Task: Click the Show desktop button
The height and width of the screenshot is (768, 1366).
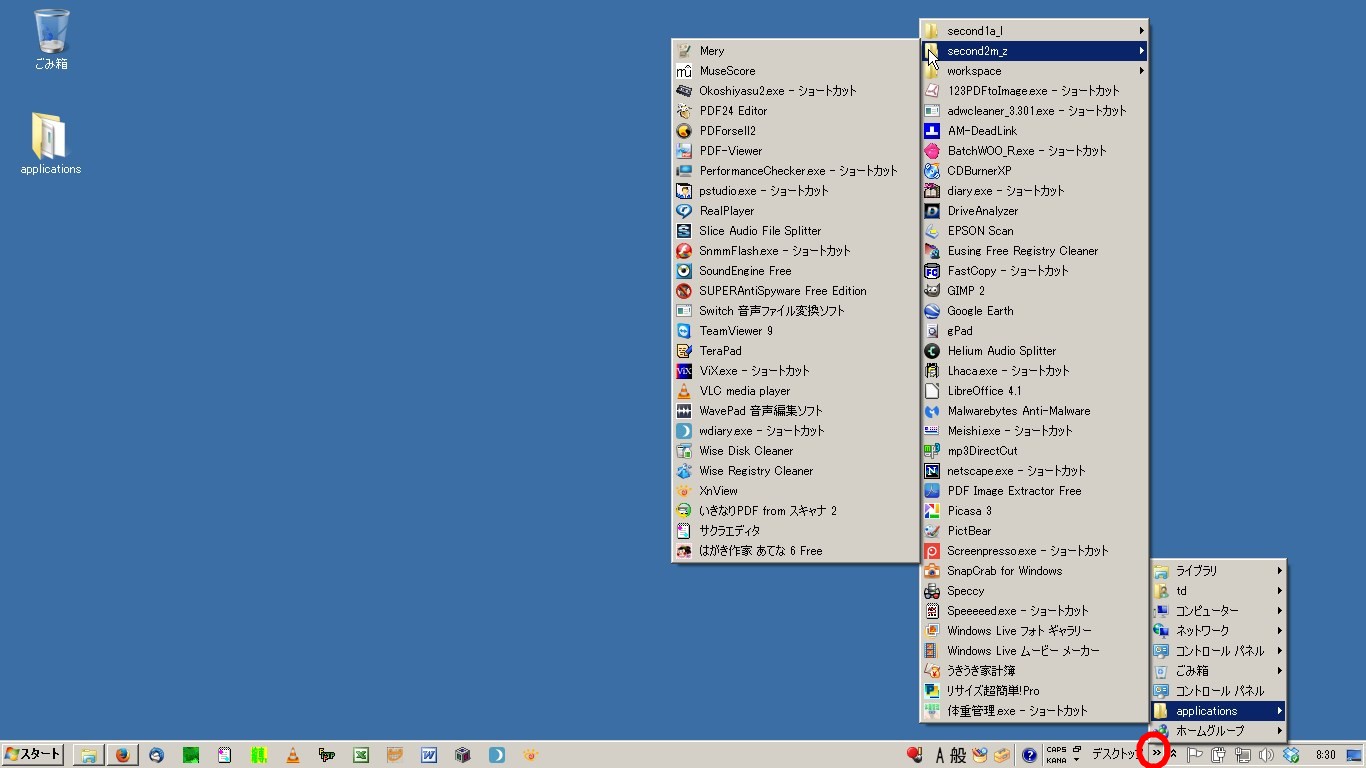Action: (x=1355, y=755)
